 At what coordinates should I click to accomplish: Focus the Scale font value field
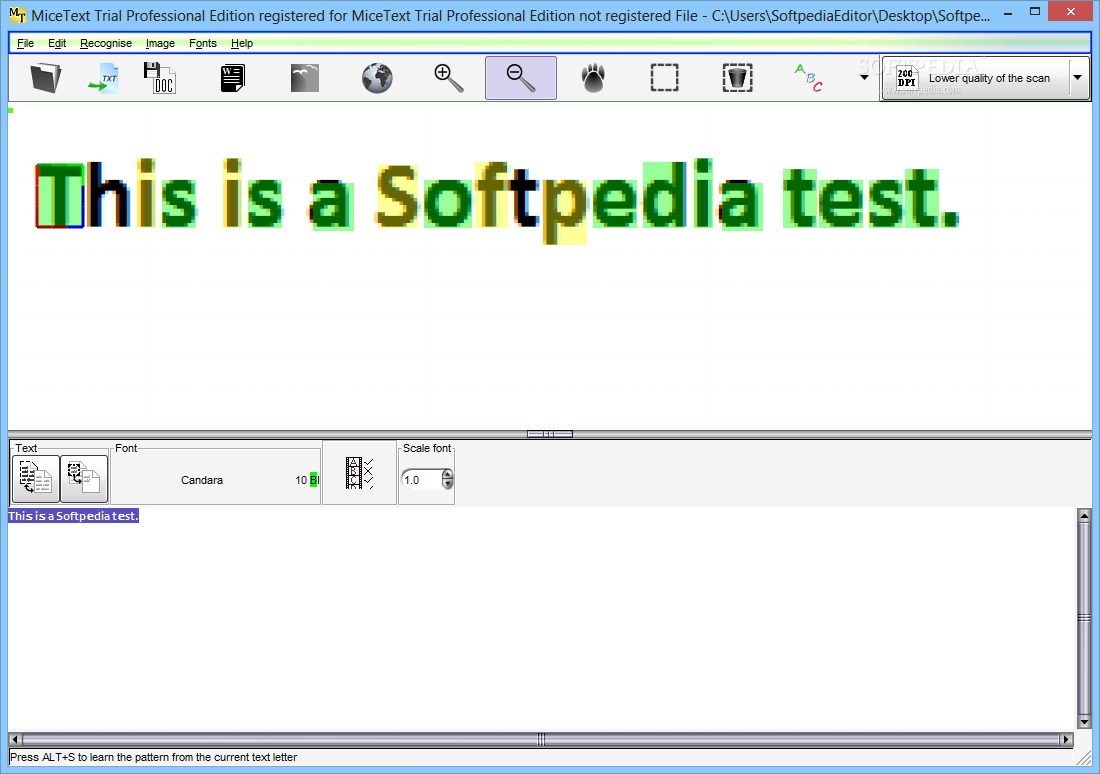tap(422, 480)
